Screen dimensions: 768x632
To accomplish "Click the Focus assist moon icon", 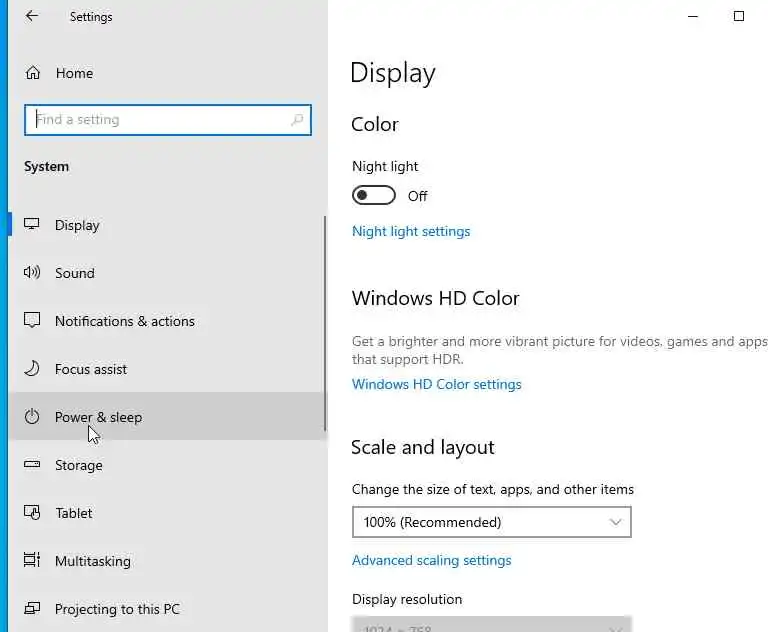I will click(x=33, y=369).
